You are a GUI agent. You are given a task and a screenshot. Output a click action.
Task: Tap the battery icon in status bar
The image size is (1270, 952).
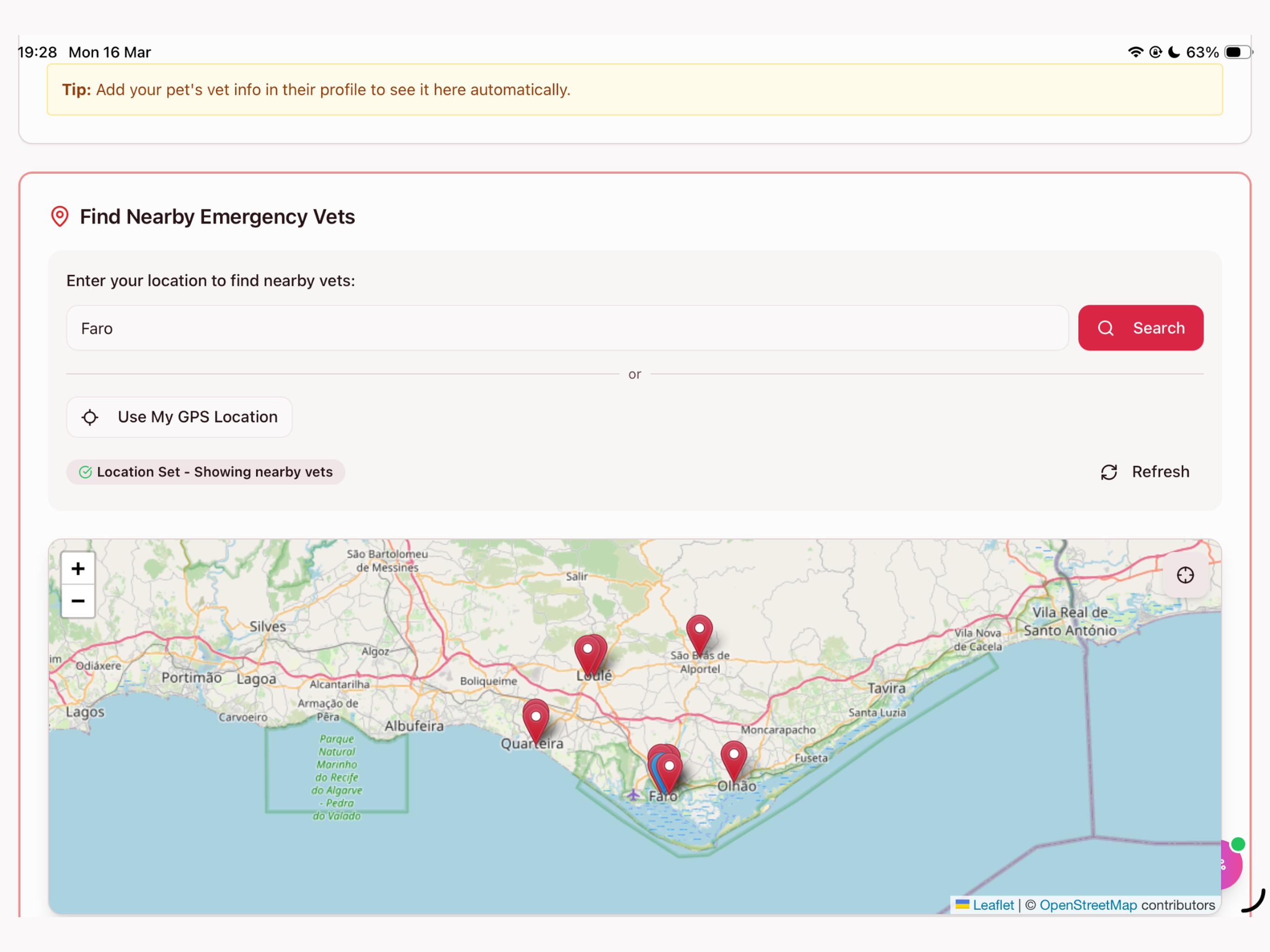point(1238,52)
